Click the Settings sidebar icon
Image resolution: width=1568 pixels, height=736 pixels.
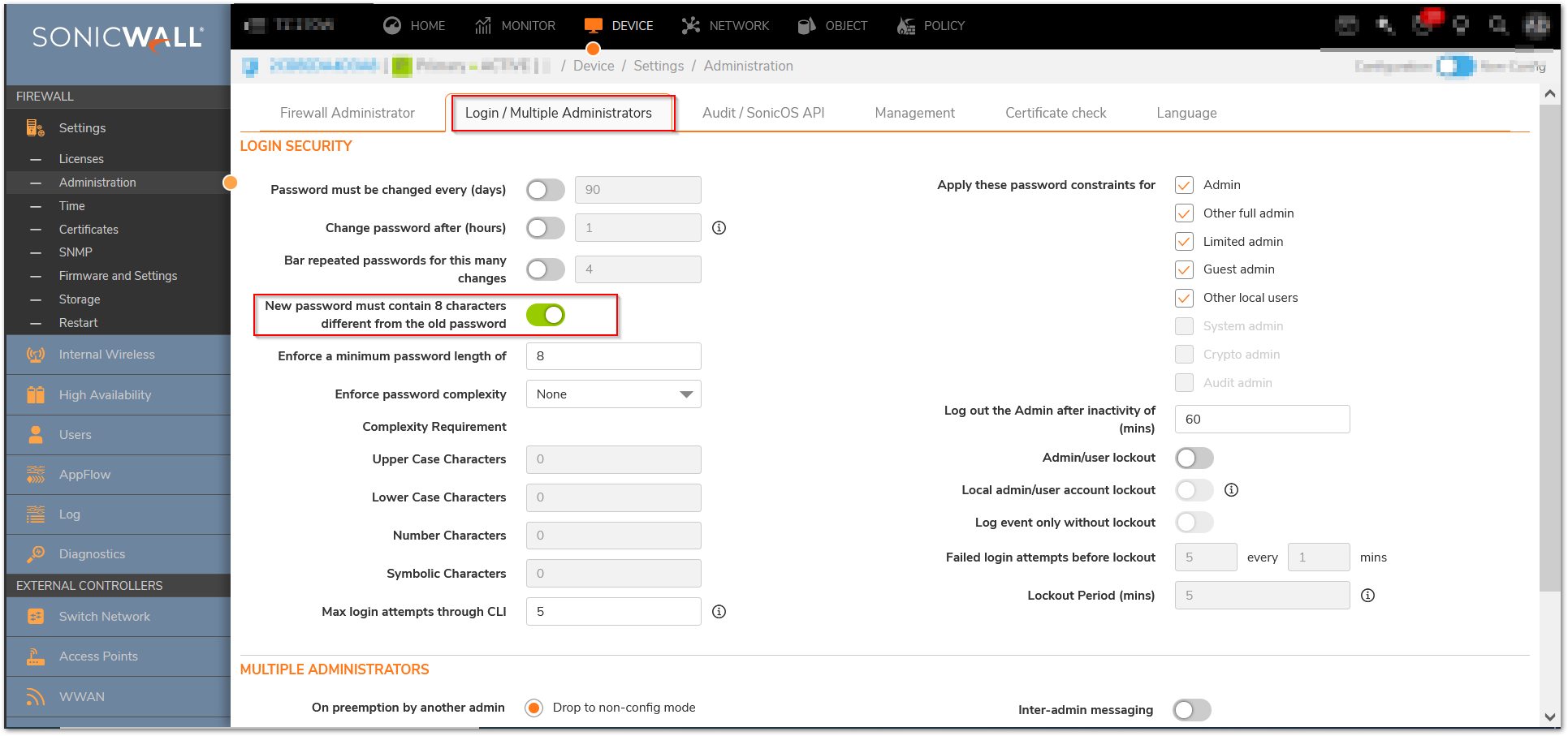point(35,127)
